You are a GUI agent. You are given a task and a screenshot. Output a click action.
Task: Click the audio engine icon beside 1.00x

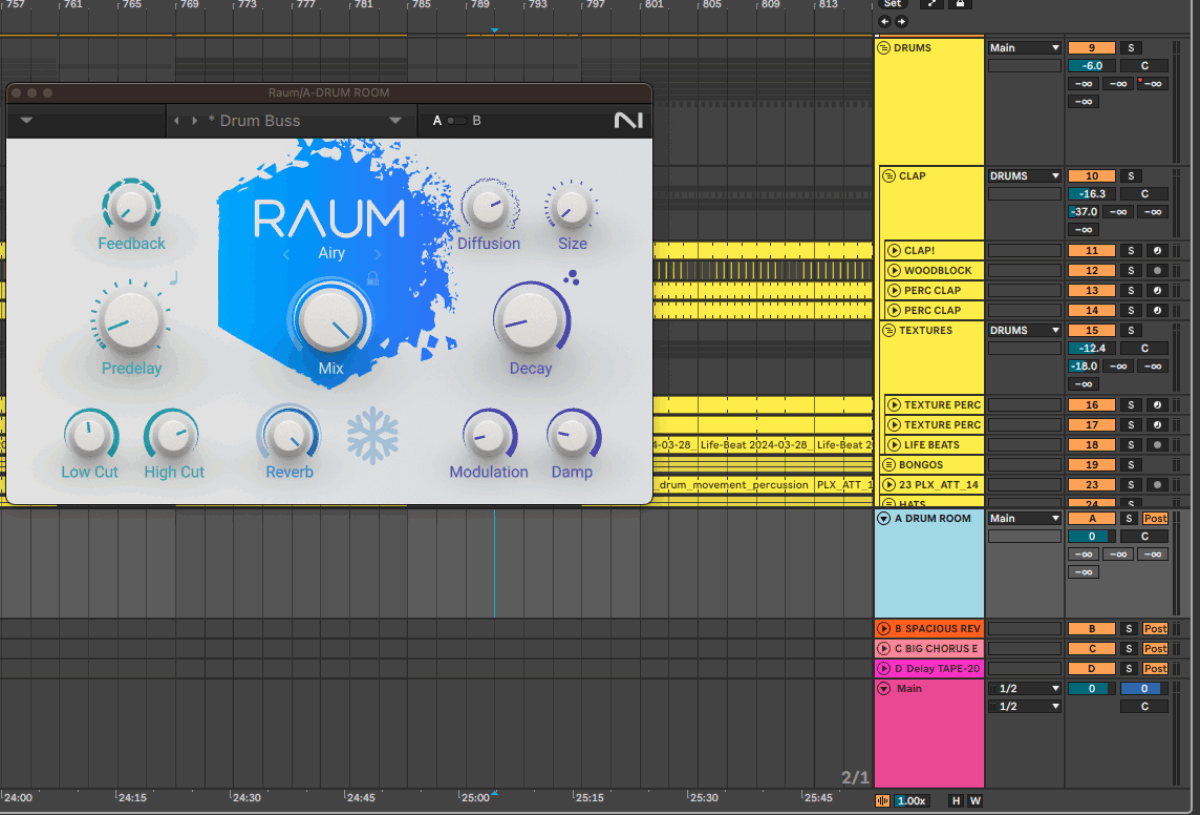883,800
